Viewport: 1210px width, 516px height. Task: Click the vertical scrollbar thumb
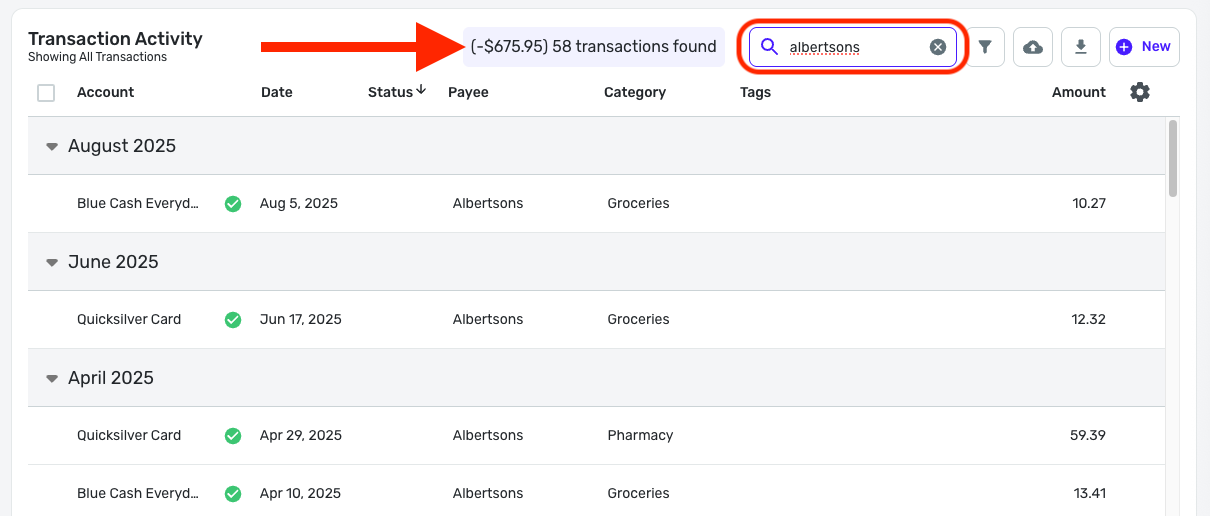coord(1173,158)
